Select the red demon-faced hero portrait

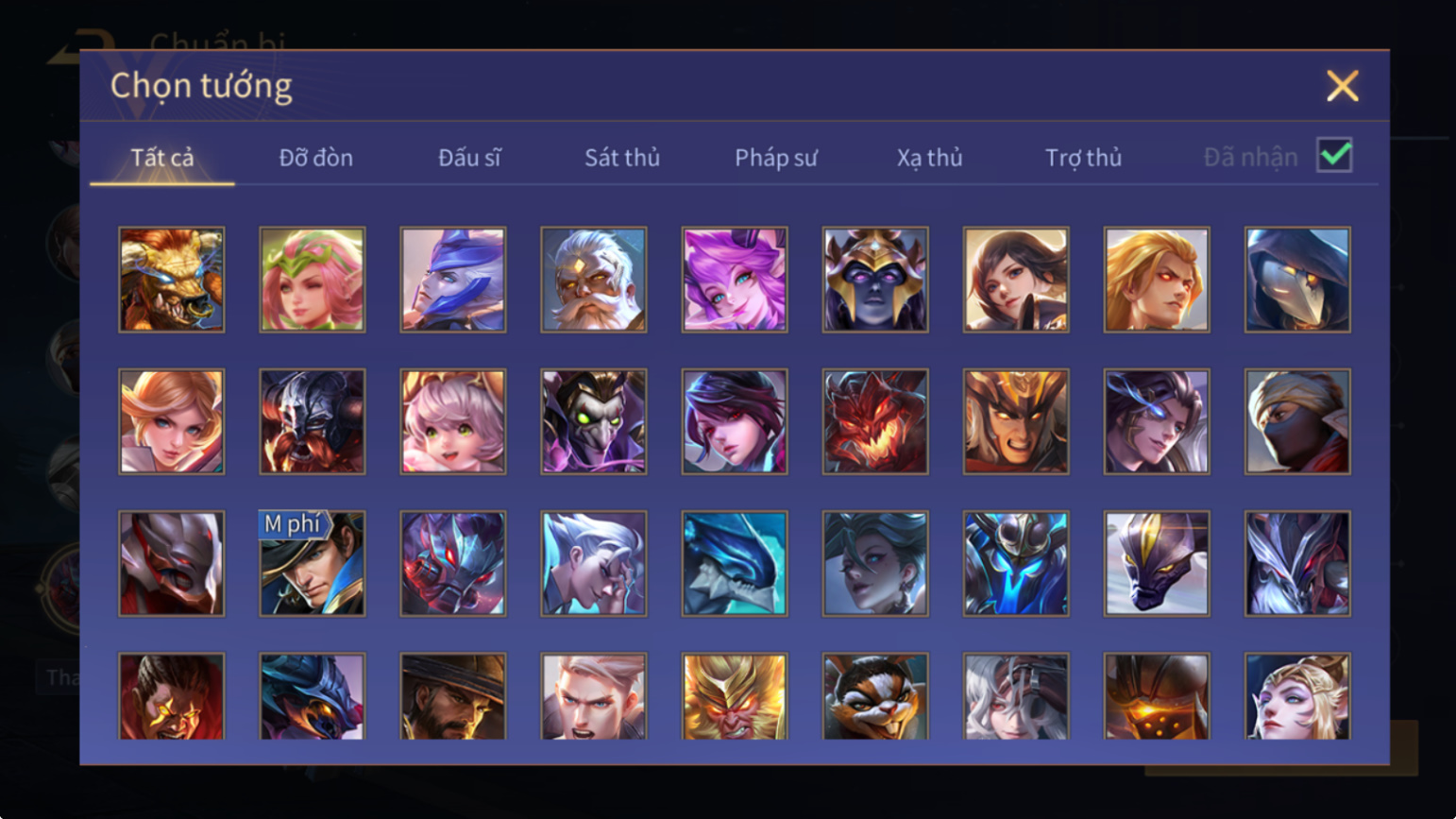pyautogui.click(x=875, y=421)
